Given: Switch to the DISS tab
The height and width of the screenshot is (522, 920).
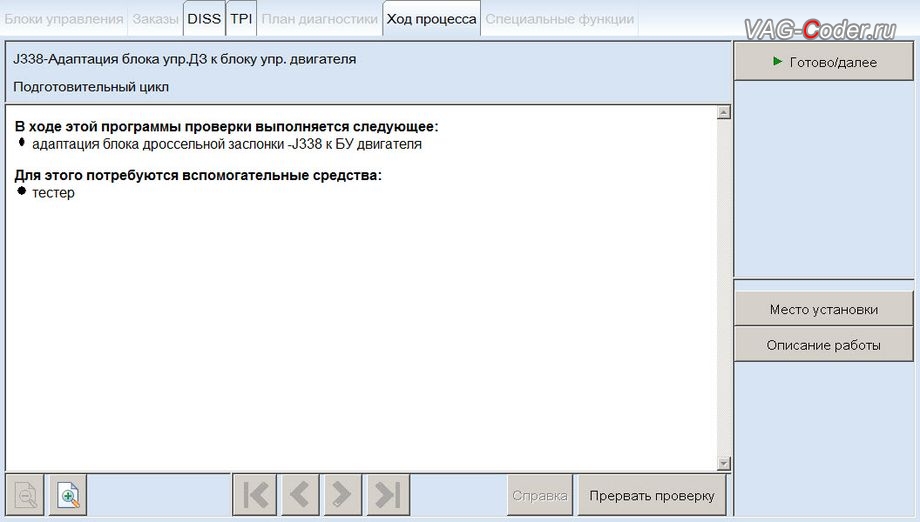Looking at the screenshot, I should [204, 19].
